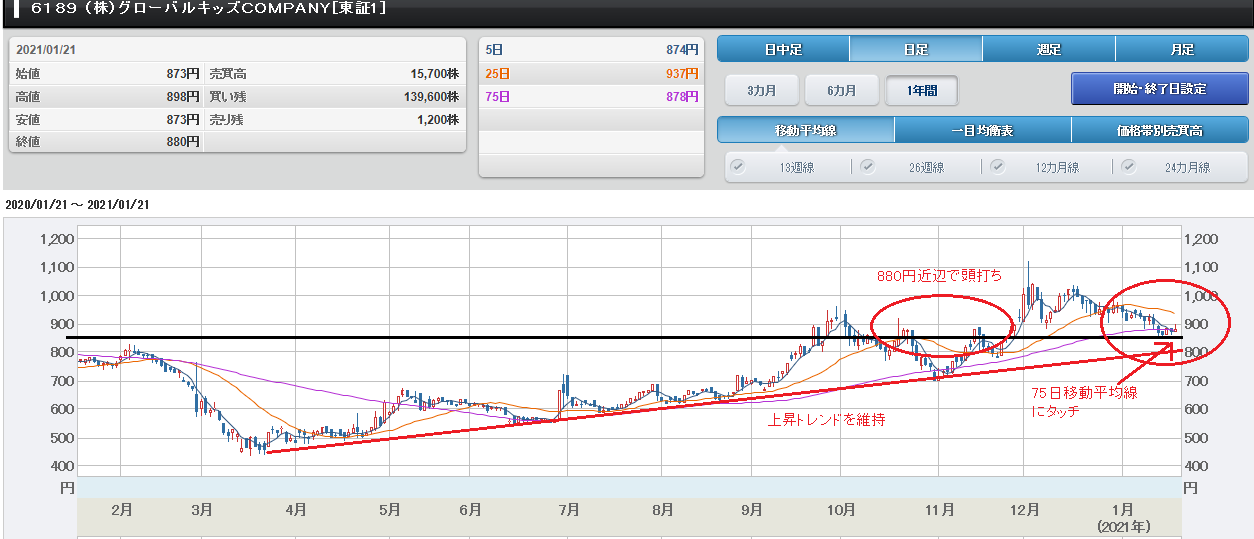Open the 週足 weekly chart tab

pos(1048,49)
